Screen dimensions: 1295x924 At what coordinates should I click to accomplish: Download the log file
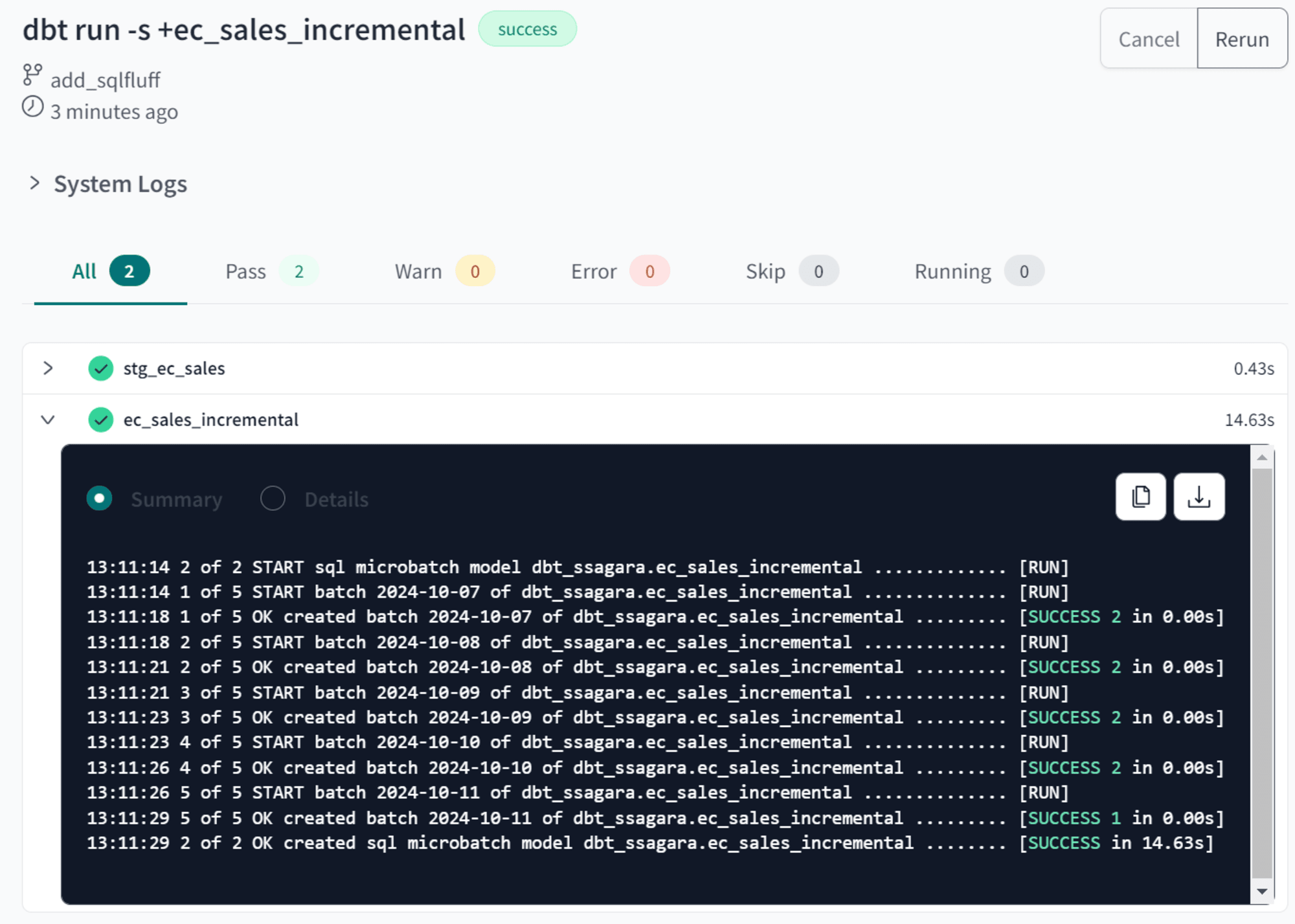coord(1199,497)
